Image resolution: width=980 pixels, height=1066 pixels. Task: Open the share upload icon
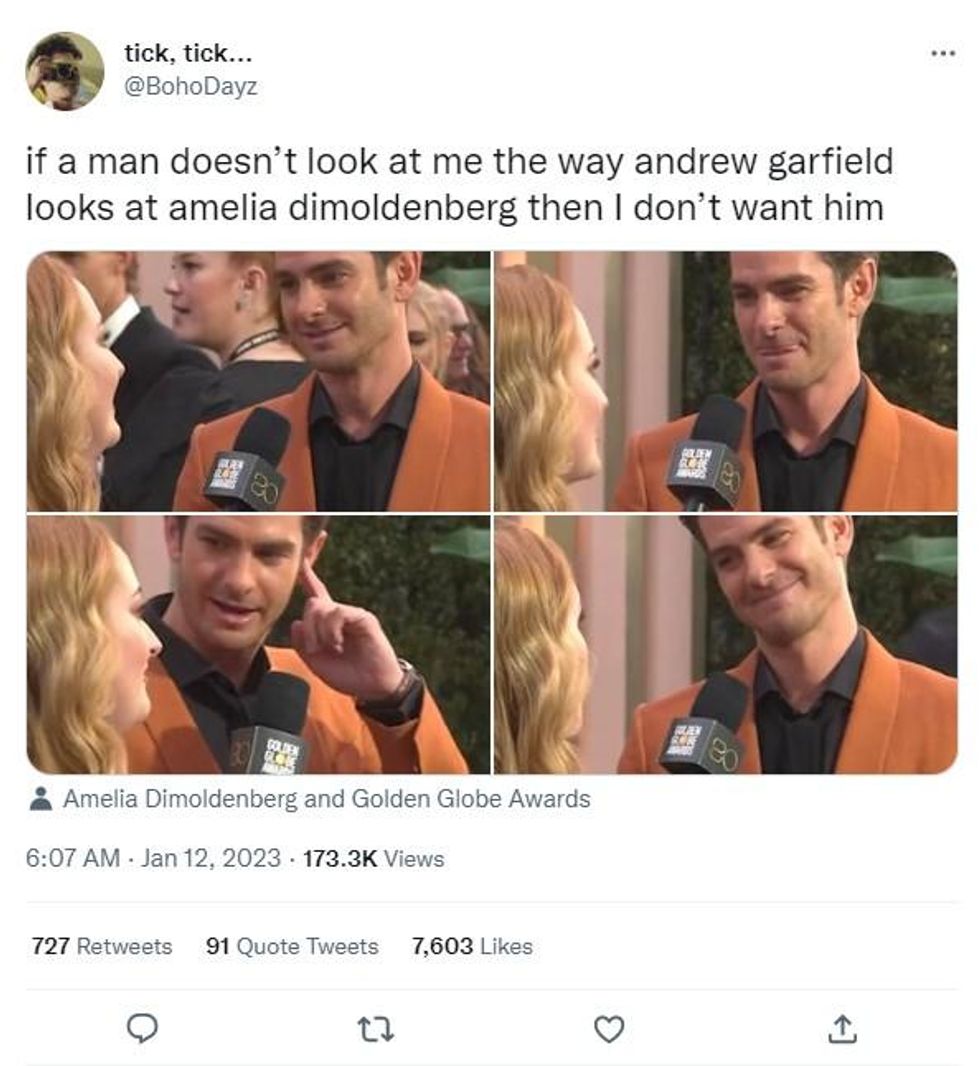[x=842, y=1029]
